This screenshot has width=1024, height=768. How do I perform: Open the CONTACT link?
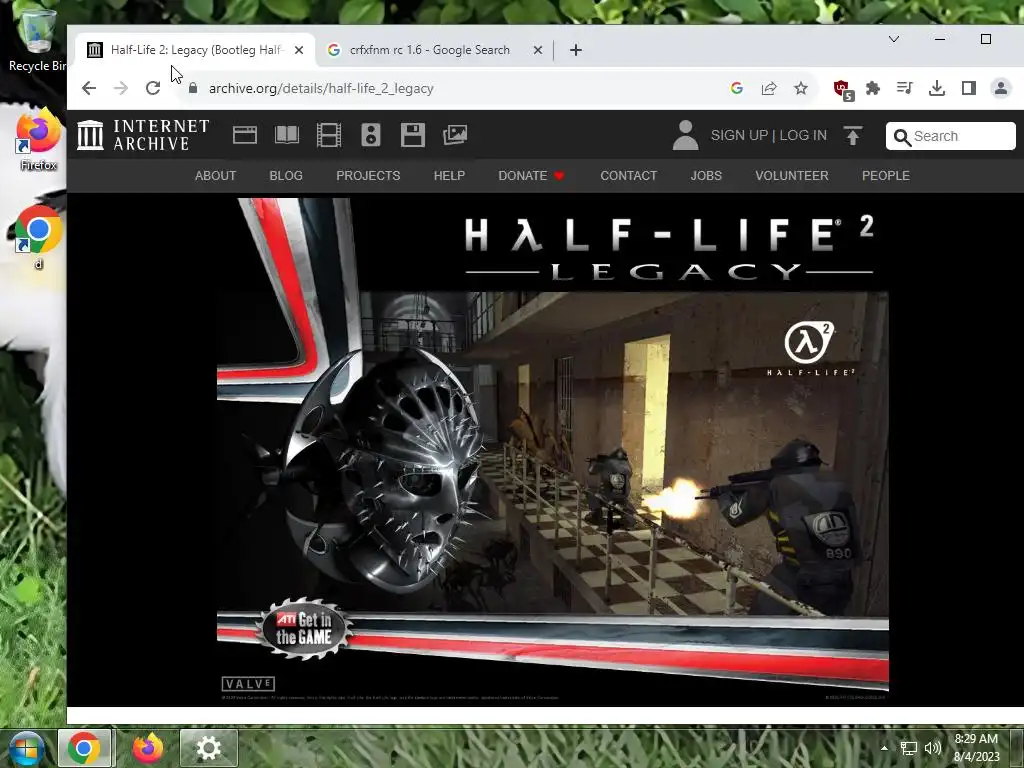click(629, 176)
